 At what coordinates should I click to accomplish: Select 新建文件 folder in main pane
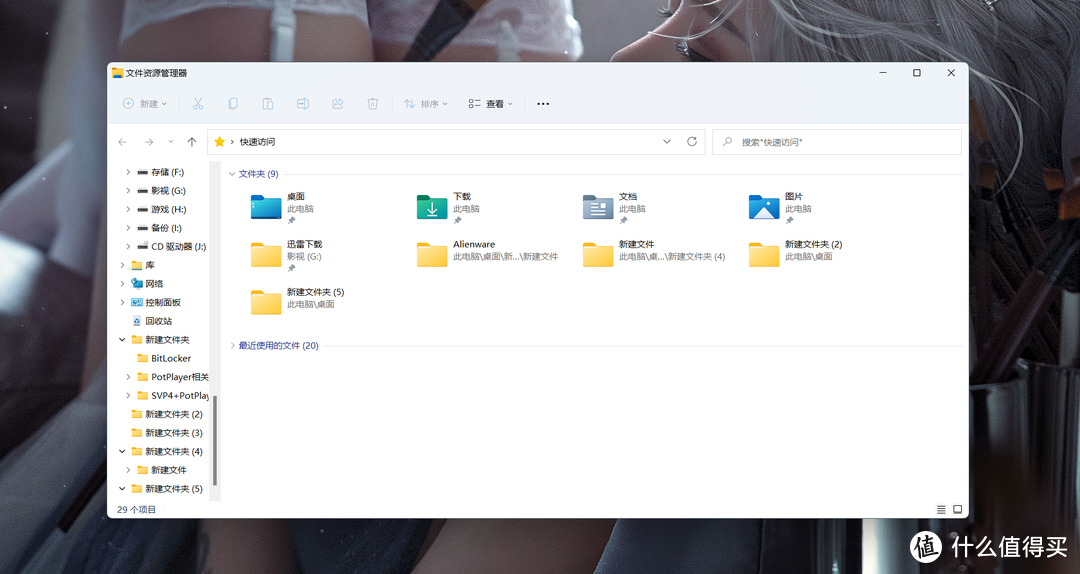[x=654, y=255]
